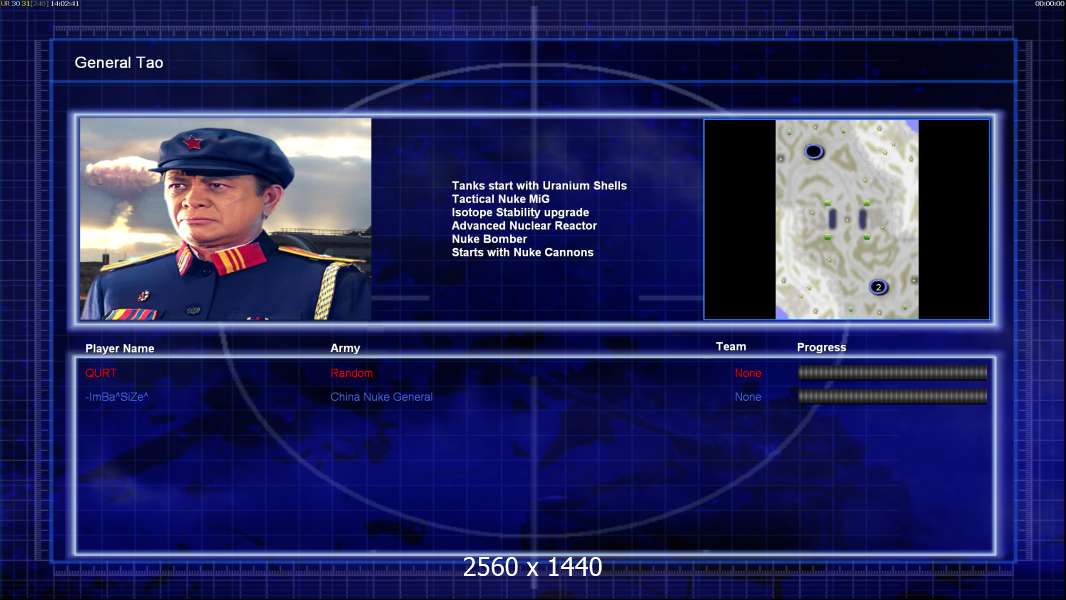Click the elapsed timer in the top-right corner
The width and height of the screenshot is (1066, 600).
pyautogui.click(x=1049, y=3)
